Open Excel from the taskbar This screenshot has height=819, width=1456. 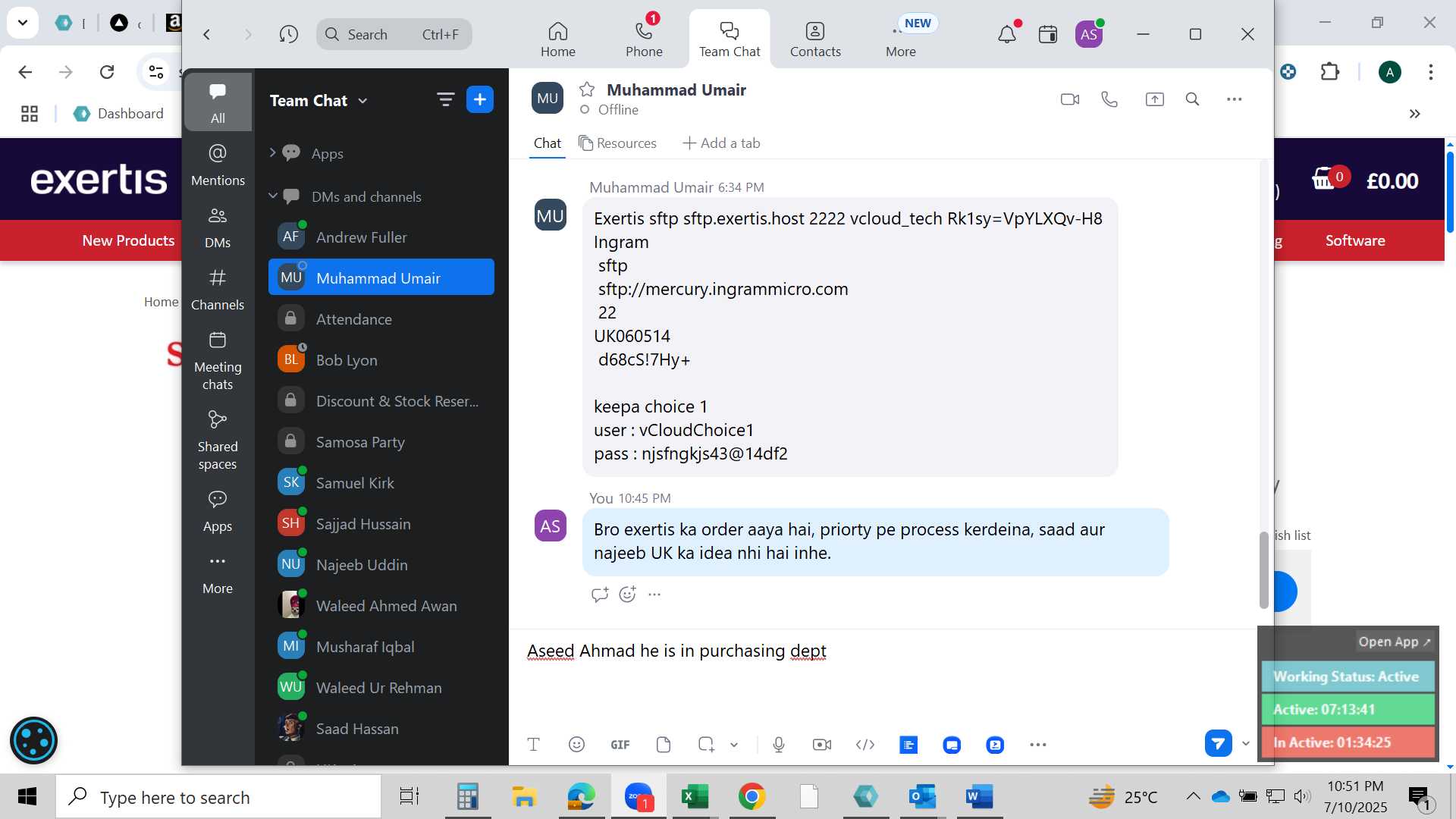pos(695,796)
